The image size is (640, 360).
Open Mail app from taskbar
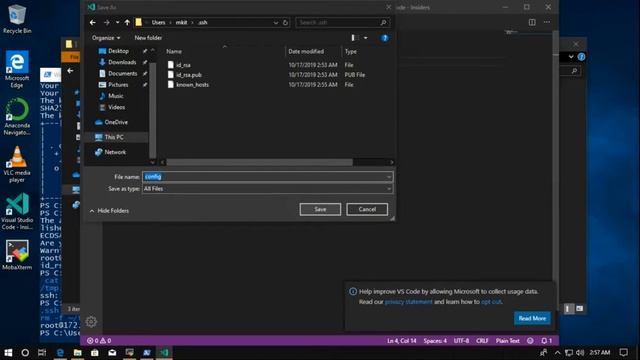[112, 353]
